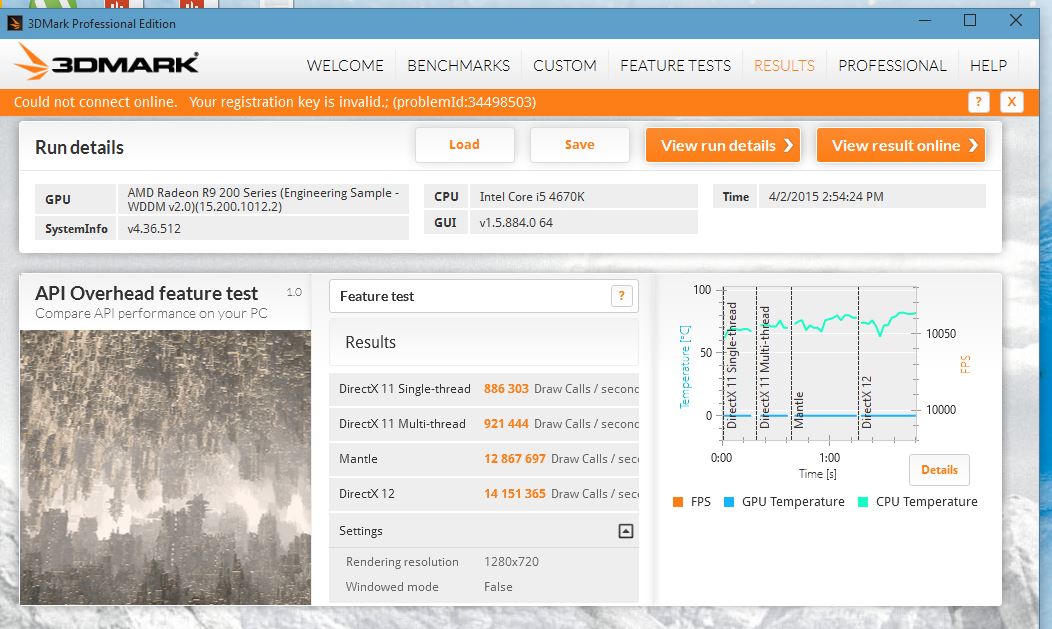Viewport: 1052px width, 629px height.
Task: Open chart Details button
Action: (939, 470)
